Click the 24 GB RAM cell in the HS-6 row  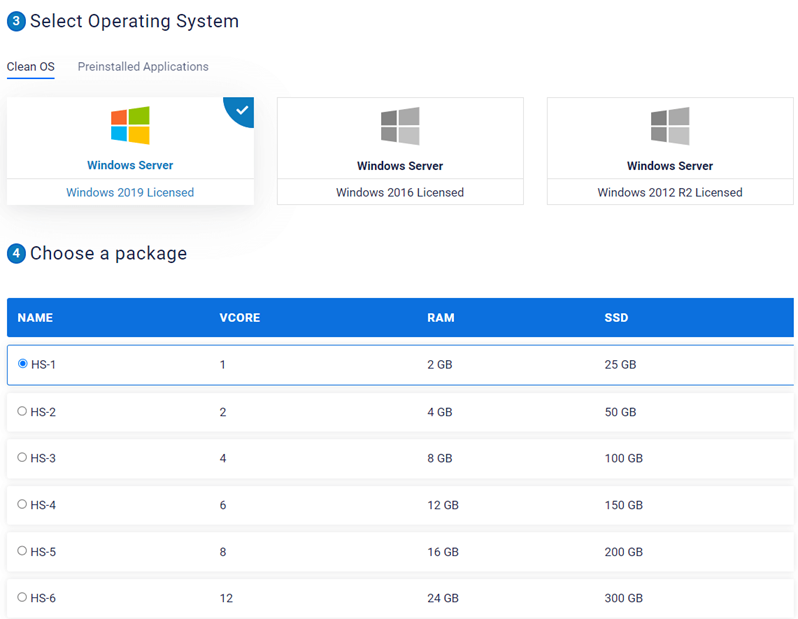tap(443, 598)
